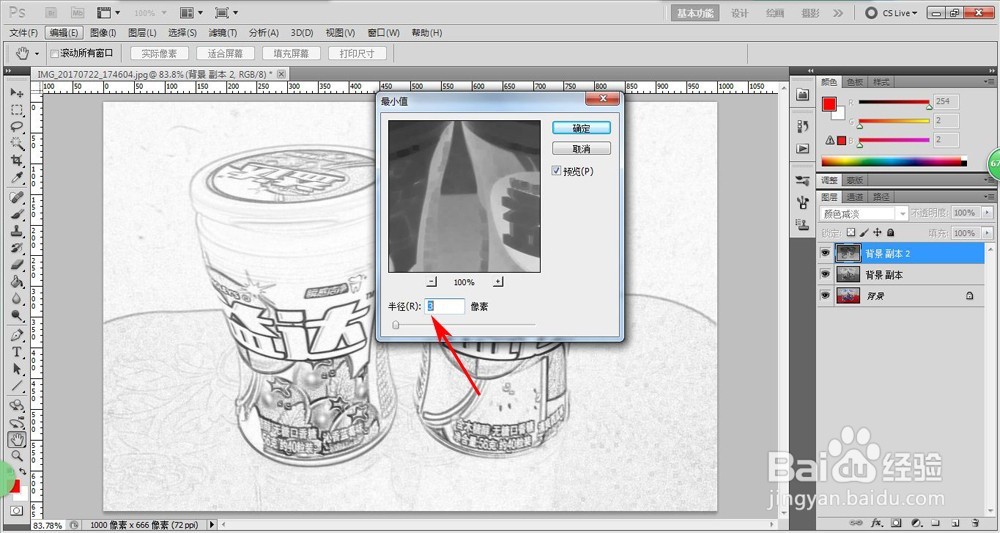The width and height of the screenshot is (1000, 533).
Task: Select the Brush tool
Action: pos(17,214)
